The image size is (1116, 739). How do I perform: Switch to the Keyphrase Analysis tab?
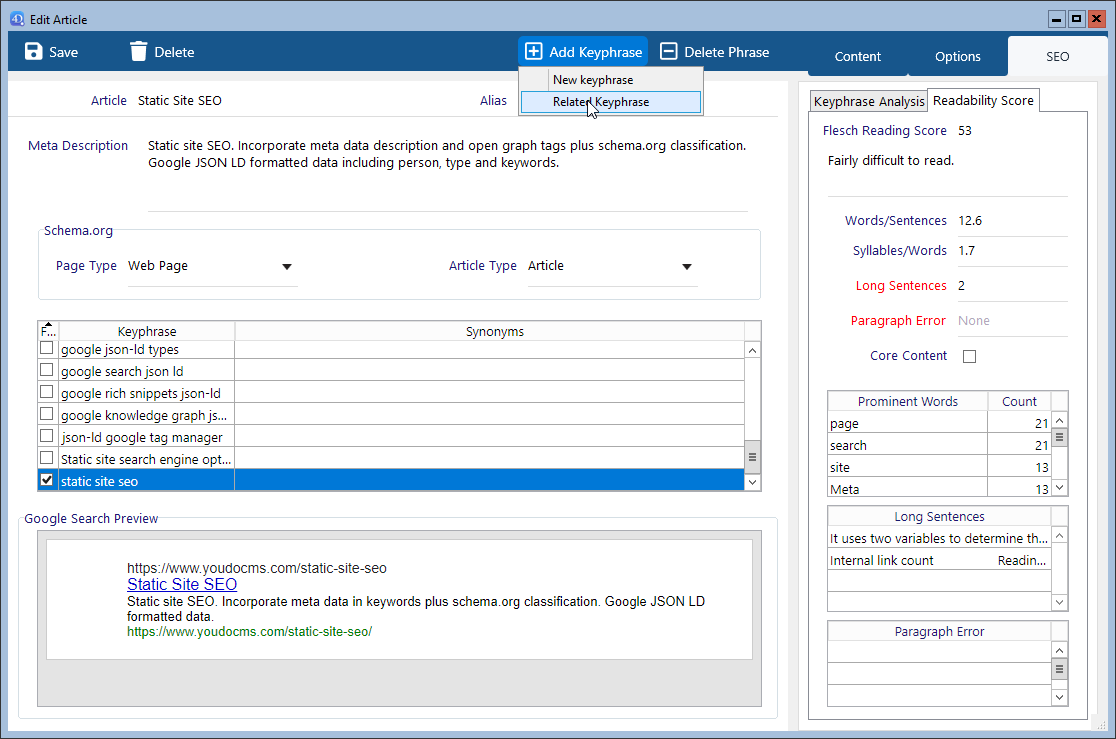pyautogui.click(x=869, y=102)
